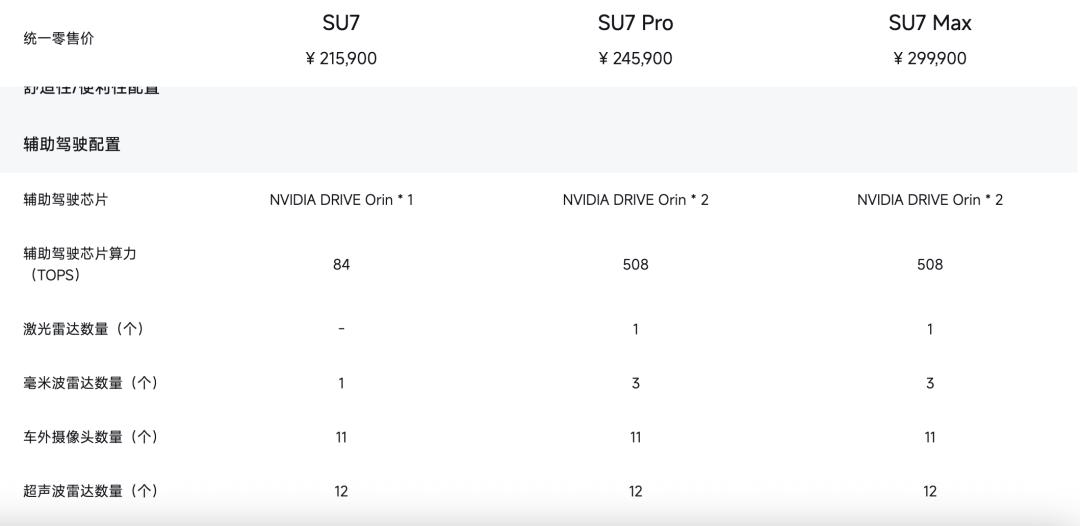Viewport: 1080px width, 526px height.
Task: Expand the partially hidden 舒适性/便利性配置 section
Action: [x=91, y=90]
